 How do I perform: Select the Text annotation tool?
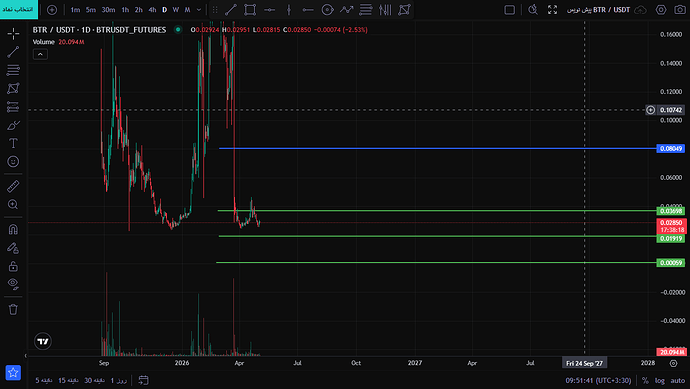13,143
